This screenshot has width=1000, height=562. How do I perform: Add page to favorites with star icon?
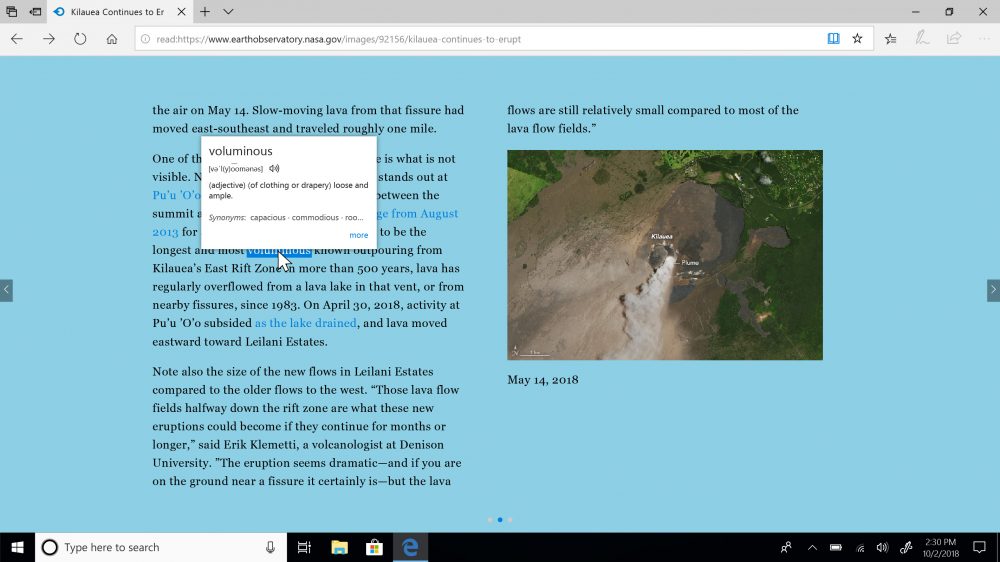pyautogui.click(x=857, y=39)
